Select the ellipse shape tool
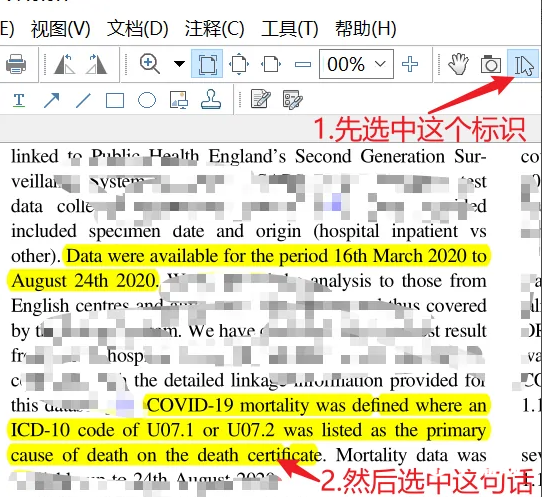542x497 pixels. click(x=147, y=101)
